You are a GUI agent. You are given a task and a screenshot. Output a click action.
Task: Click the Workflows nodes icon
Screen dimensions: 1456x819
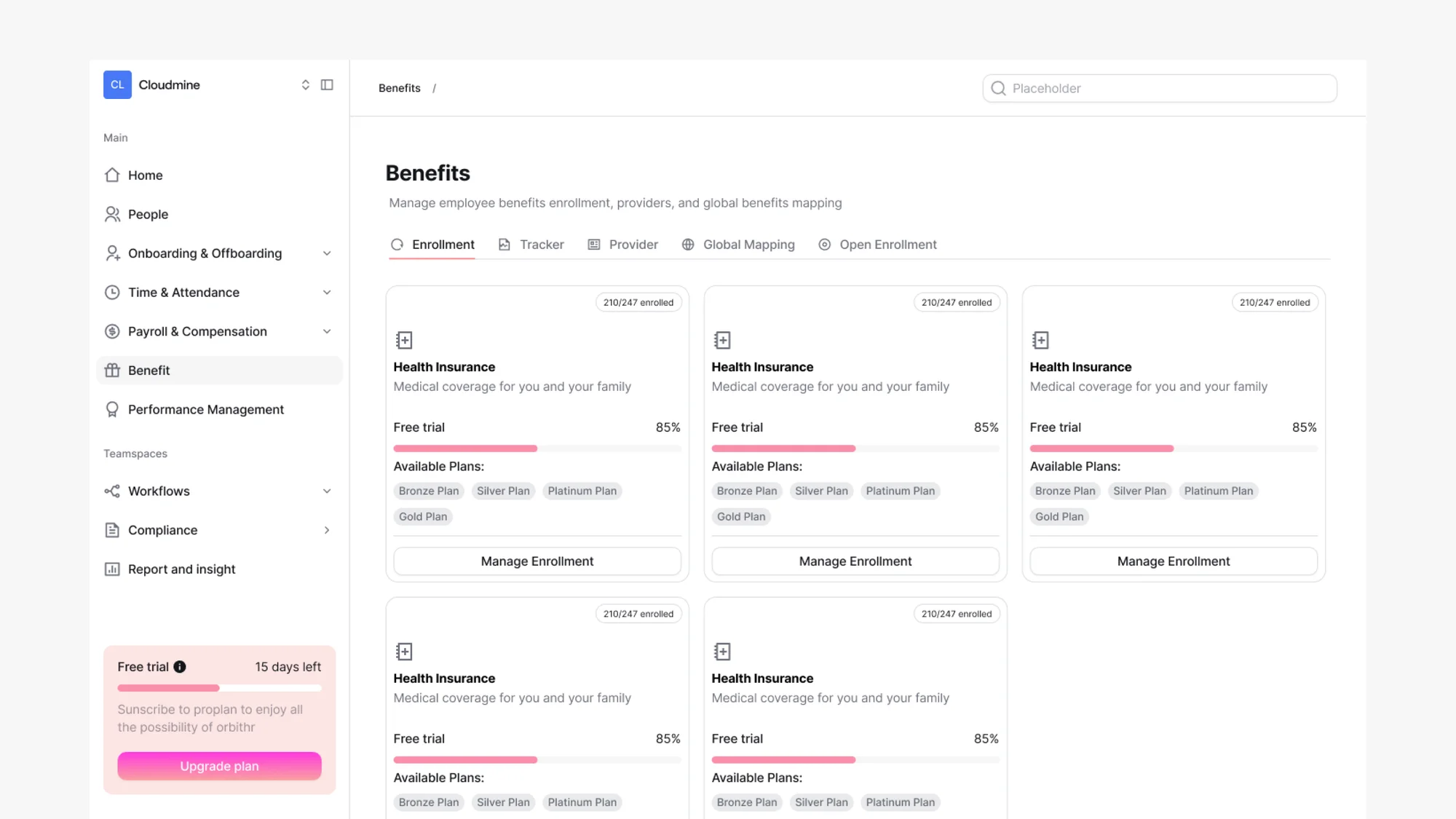[x=112, y=491]
